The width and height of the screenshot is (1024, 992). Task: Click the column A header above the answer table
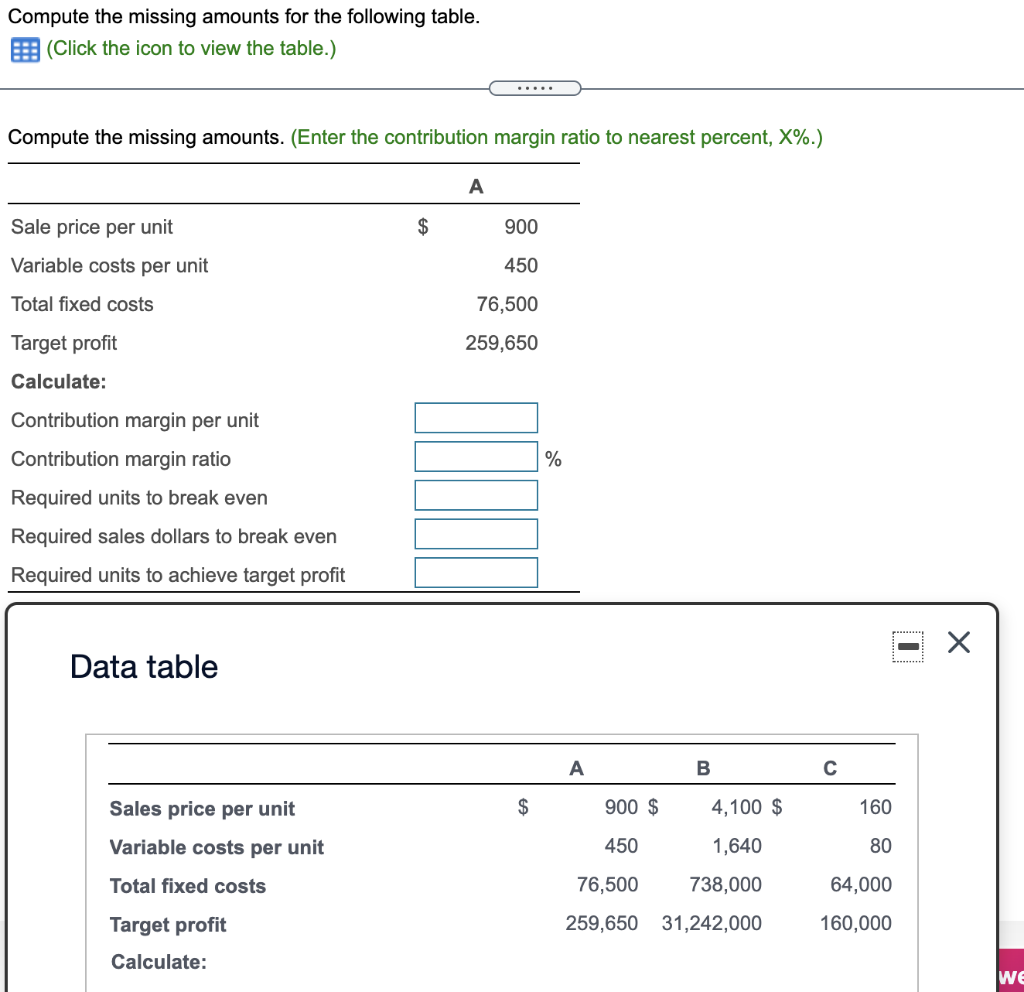pyautogui.click(x=476, y=186)
